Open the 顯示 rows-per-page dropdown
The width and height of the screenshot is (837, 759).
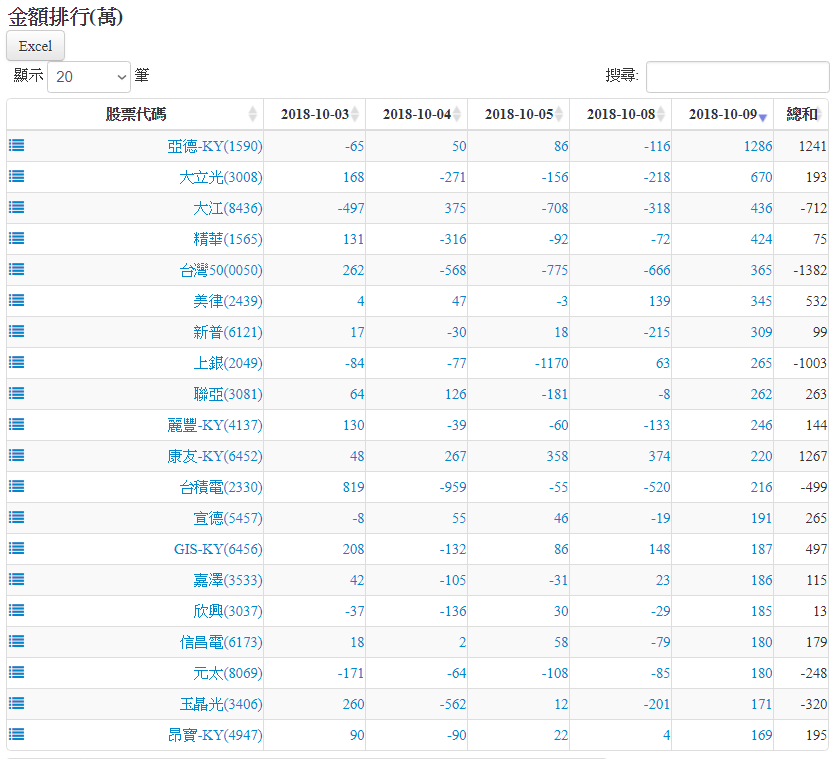coord(89,76)
